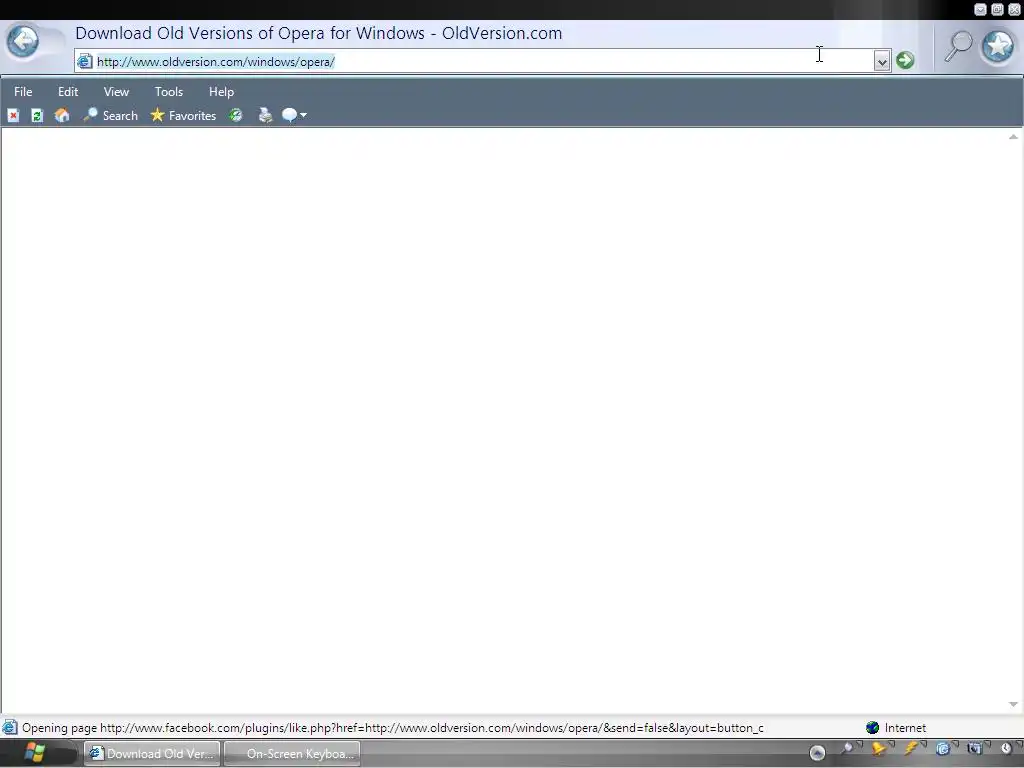
Task: Click the status bar page icon
Action: pos(10,728)
